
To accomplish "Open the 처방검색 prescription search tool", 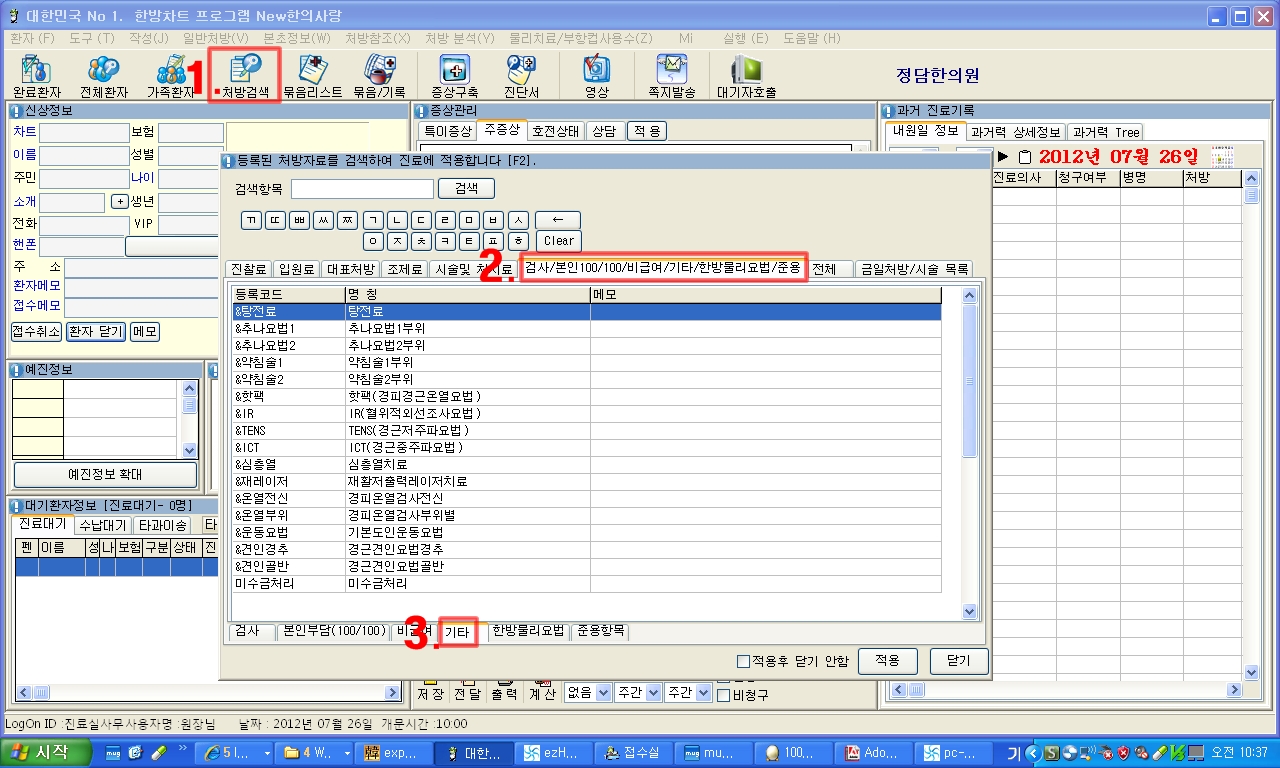I will [x=245, y=76].
